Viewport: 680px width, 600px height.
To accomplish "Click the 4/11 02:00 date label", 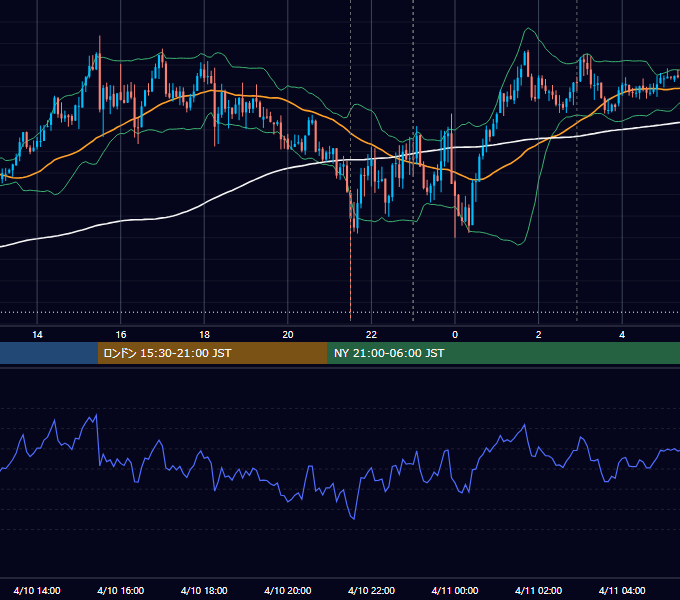I will [x=539, y=590].
